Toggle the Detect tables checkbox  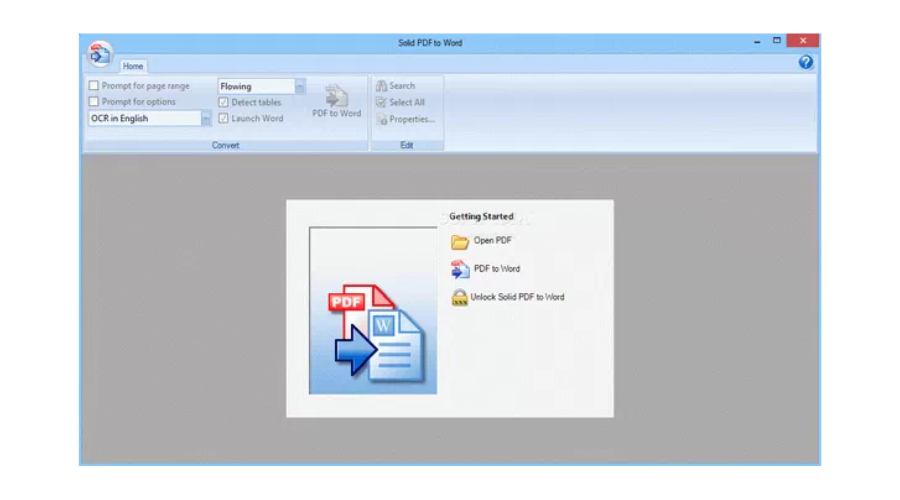pyautogui.click(x=223, y=102)
